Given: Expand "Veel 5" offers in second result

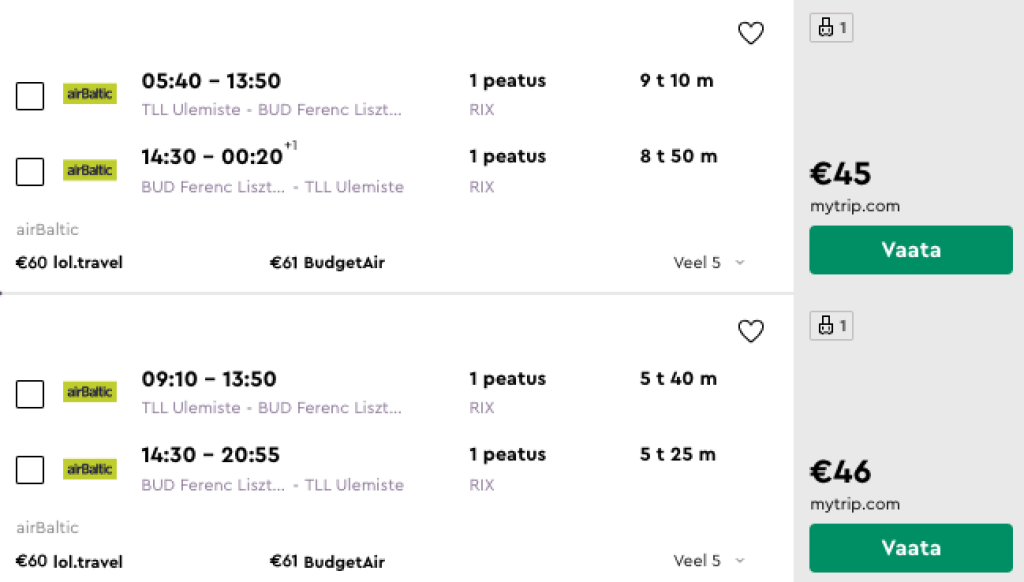Looking at the screenshot, I should click(709, 561).
